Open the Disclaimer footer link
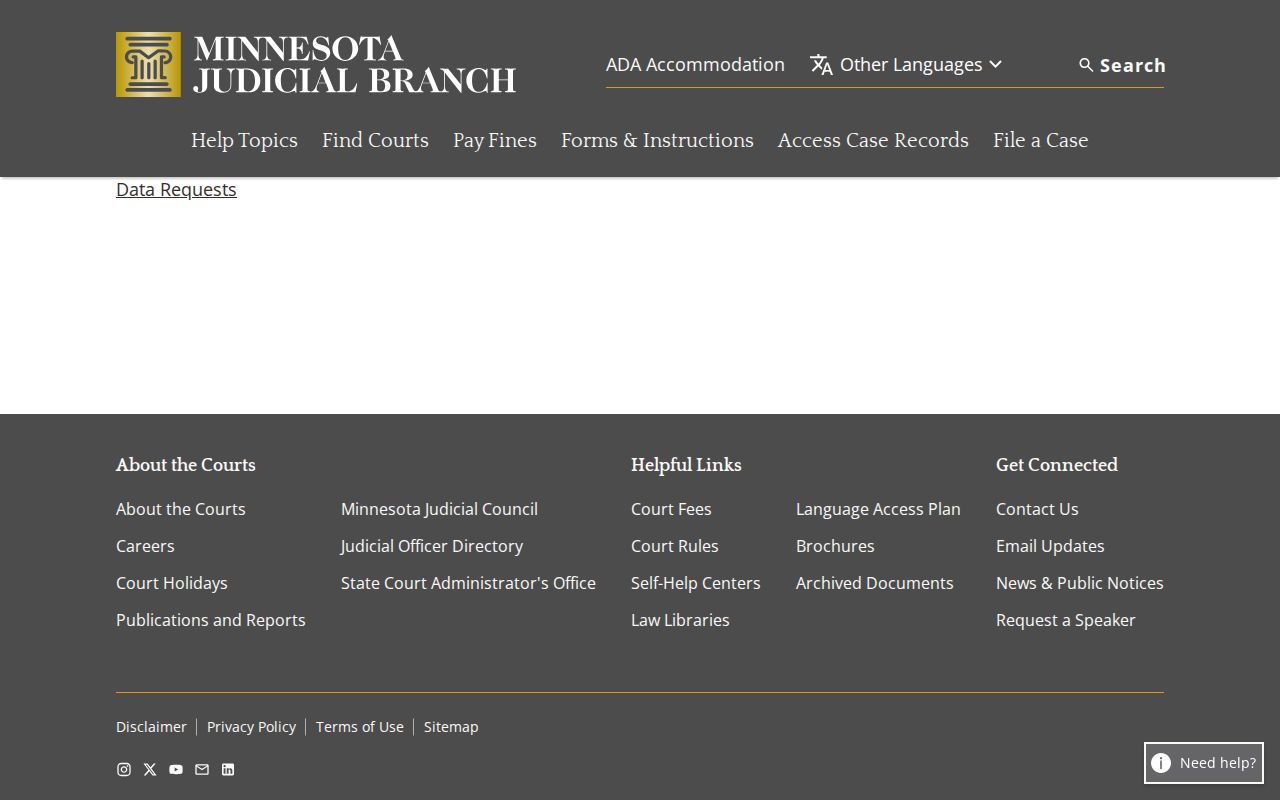 click(x=151, y=727)
